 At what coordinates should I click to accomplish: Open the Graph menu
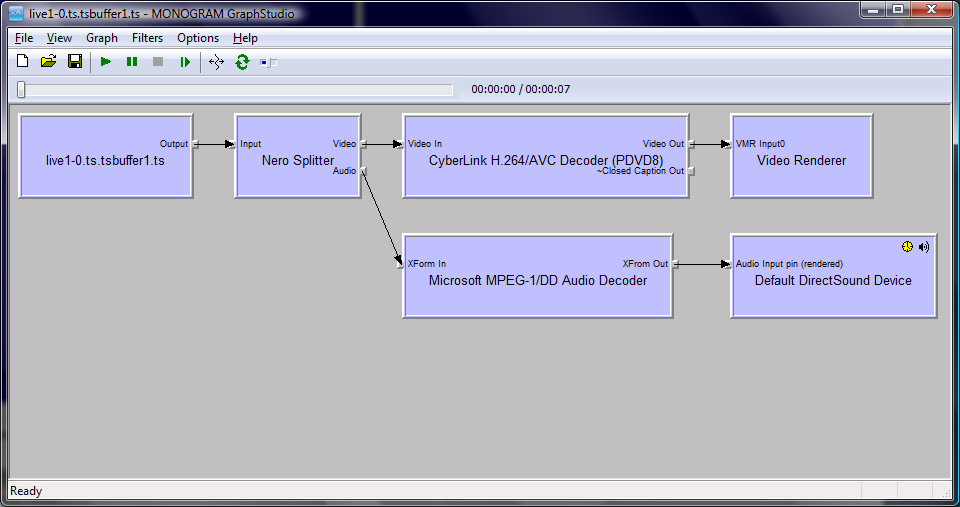coord(102,38)
